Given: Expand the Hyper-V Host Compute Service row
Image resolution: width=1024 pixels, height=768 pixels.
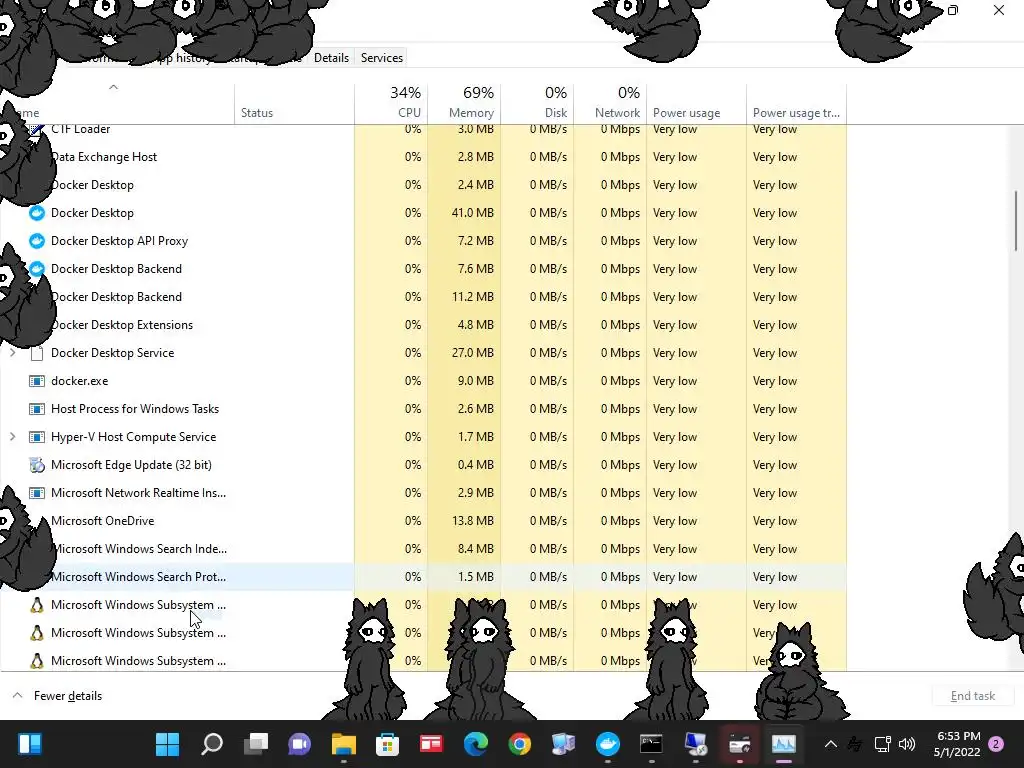Looking at the screenshot, I should (x=12, y=437).
